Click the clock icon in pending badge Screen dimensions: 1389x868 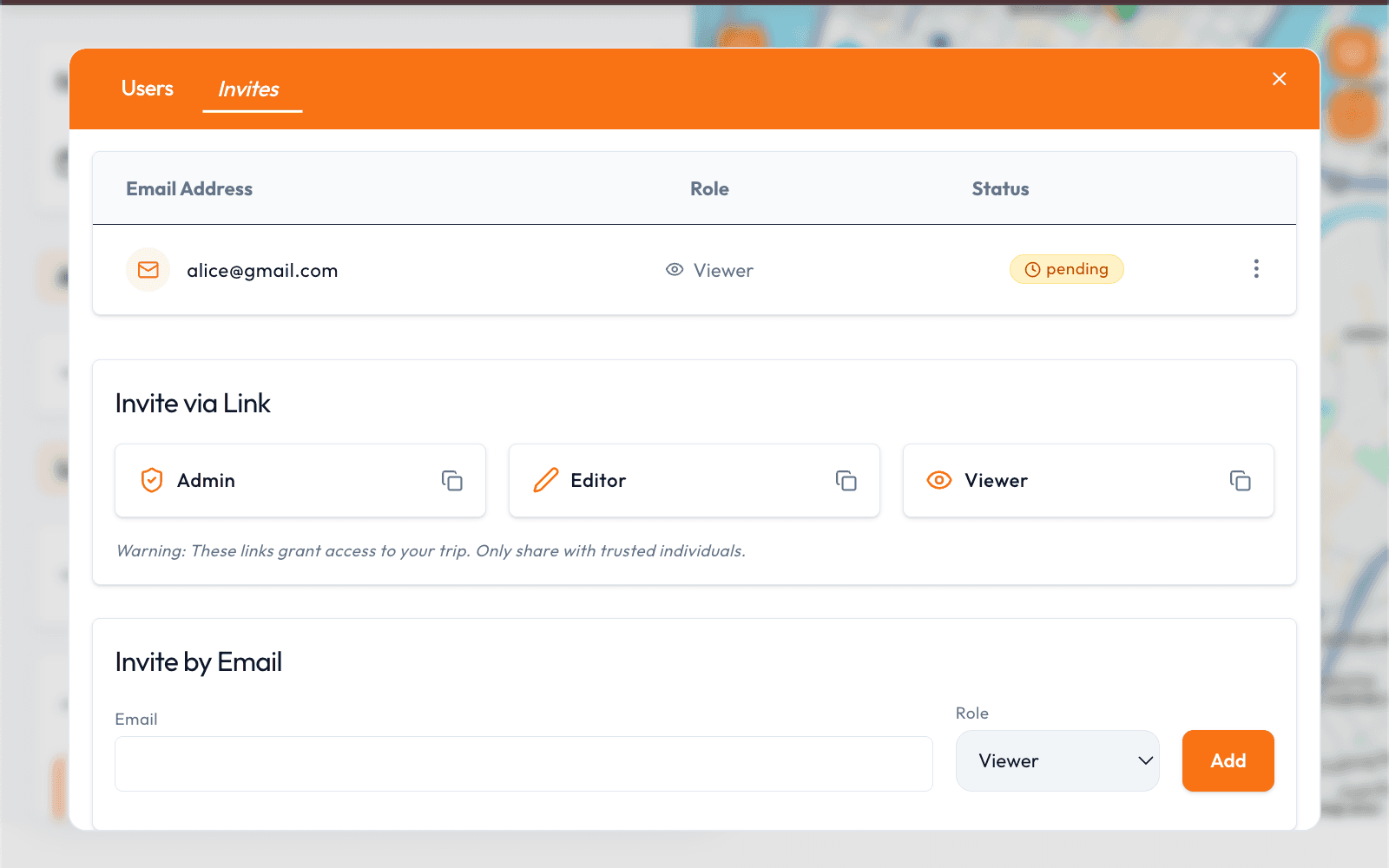(x=1032, y=270)
